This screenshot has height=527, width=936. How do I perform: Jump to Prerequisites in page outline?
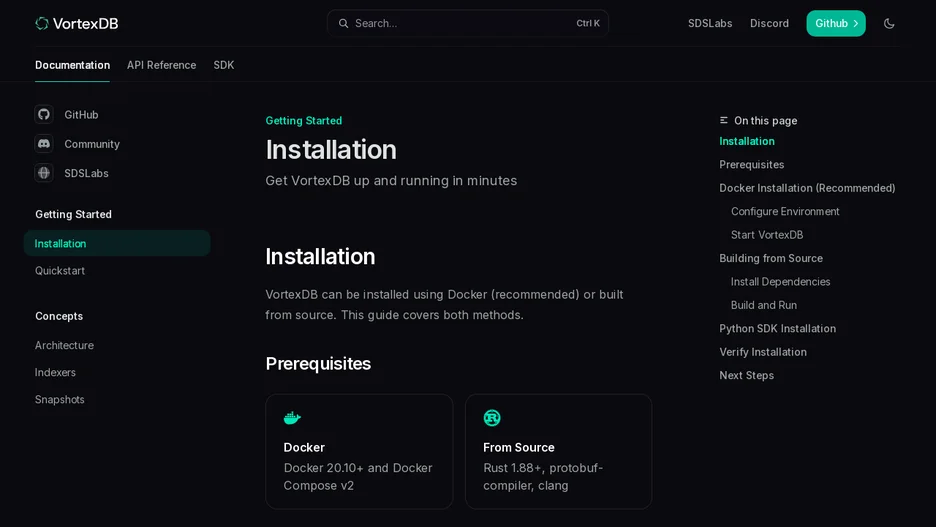[x=752, y=165]
